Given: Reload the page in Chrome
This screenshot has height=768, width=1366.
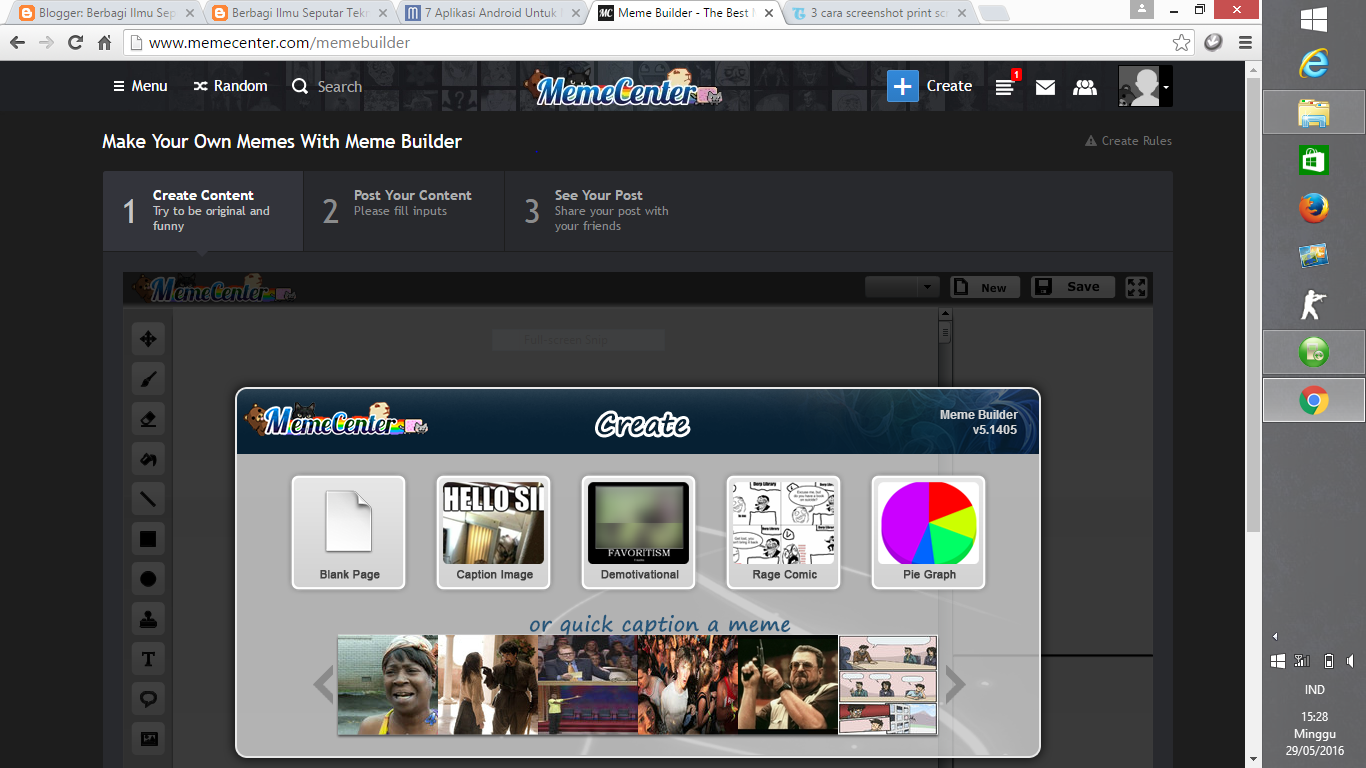Looking at the screenshot, I should click(x=75, y=42).
